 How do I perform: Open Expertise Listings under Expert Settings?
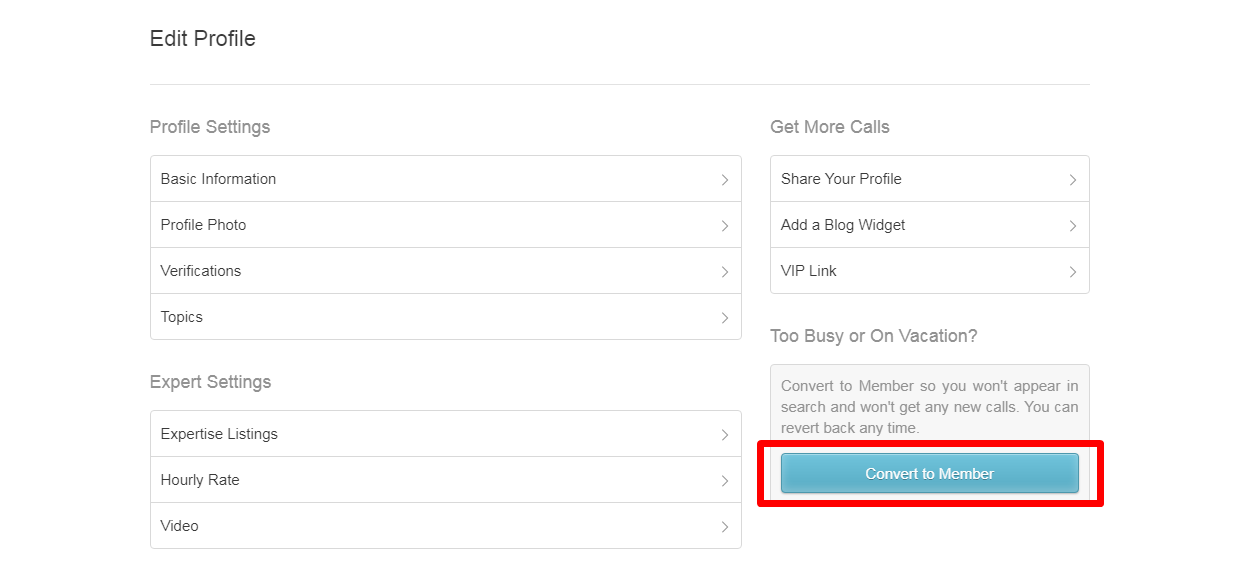pyautogui.click(x=446, y=434)
